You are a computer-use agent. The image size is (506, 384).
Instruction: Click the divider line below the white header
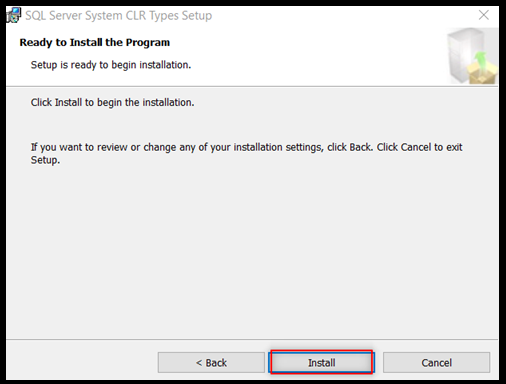click(252, 86)
